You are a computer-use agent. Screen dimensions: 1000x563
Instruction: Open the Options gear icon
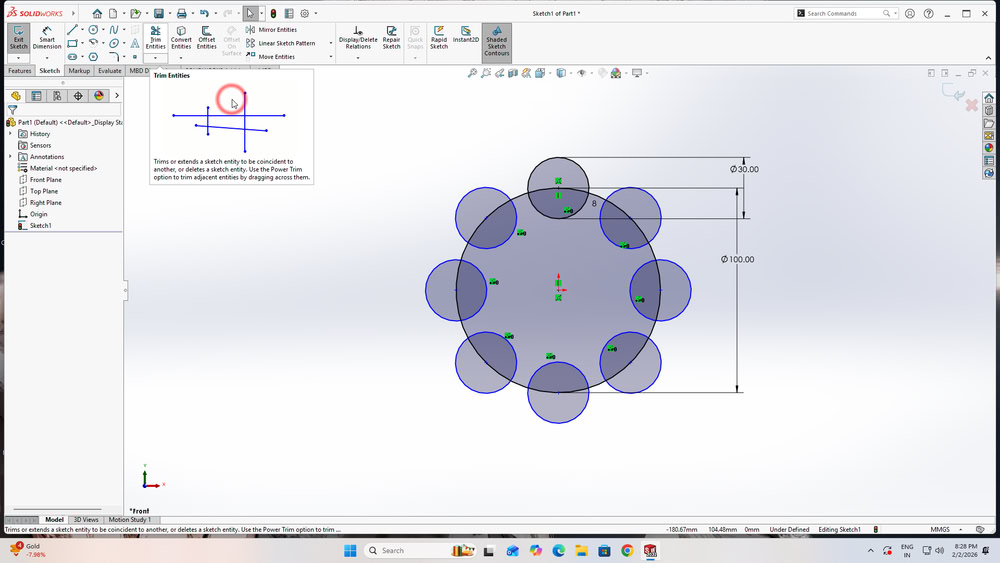305,13
